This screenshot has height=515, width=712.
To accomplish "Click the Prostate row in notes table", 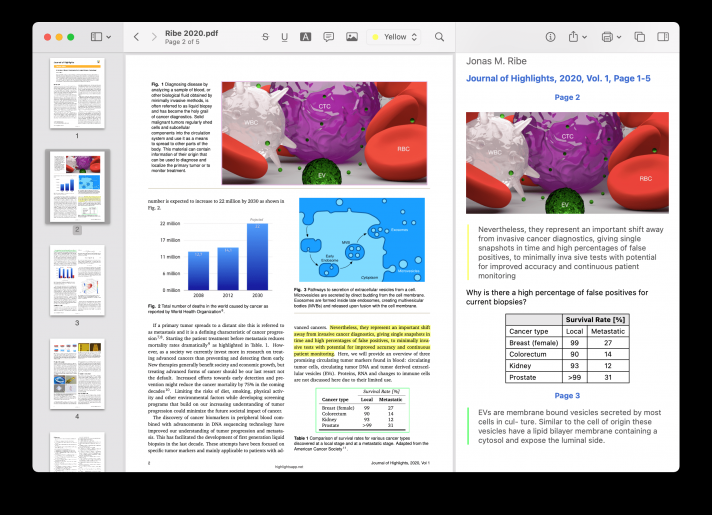I will (567, 377).
